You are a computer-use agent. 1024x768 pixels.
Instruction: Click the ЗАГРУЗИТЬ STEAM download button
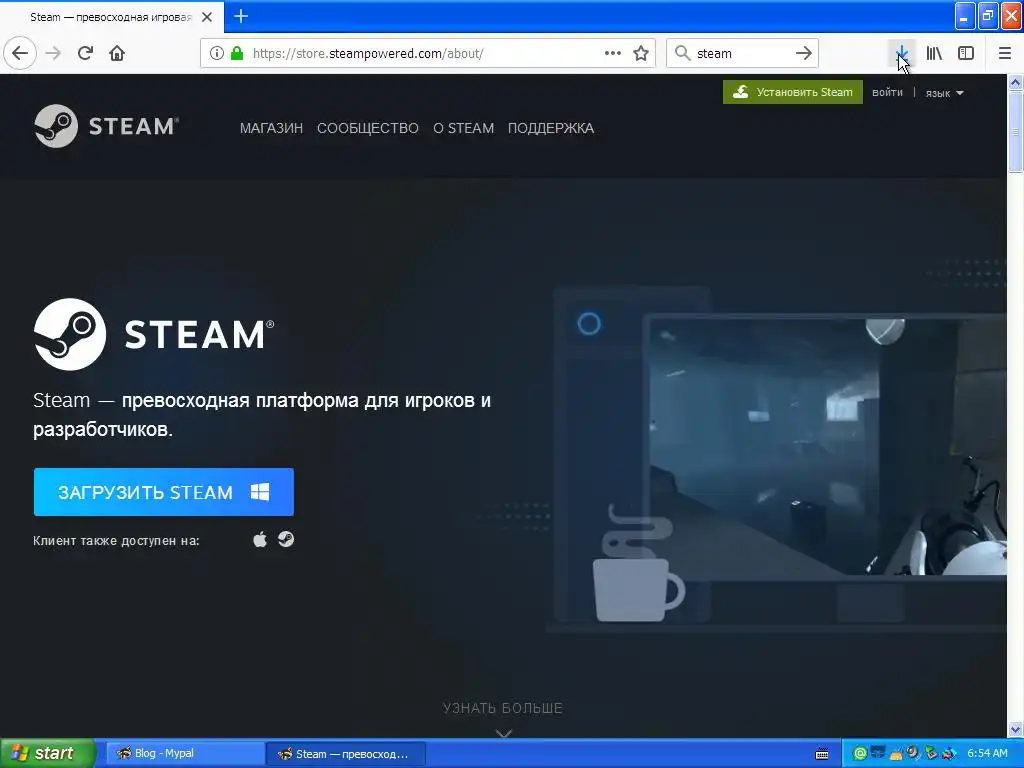[x=164, y=492]
